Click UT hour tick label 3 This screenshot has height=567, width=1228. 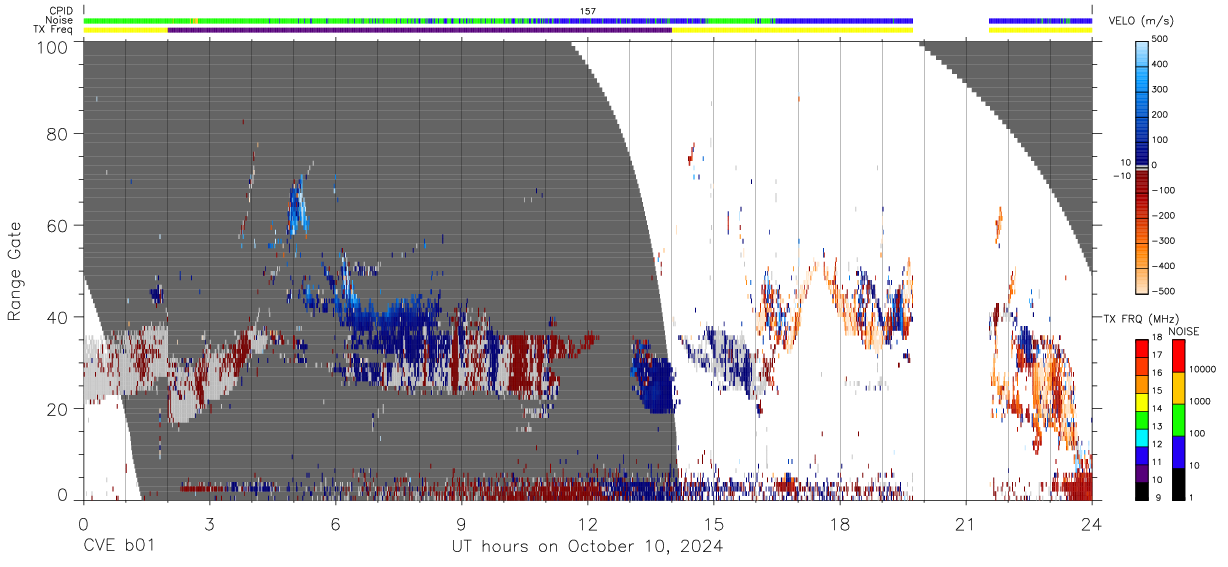tap(209, 525)
